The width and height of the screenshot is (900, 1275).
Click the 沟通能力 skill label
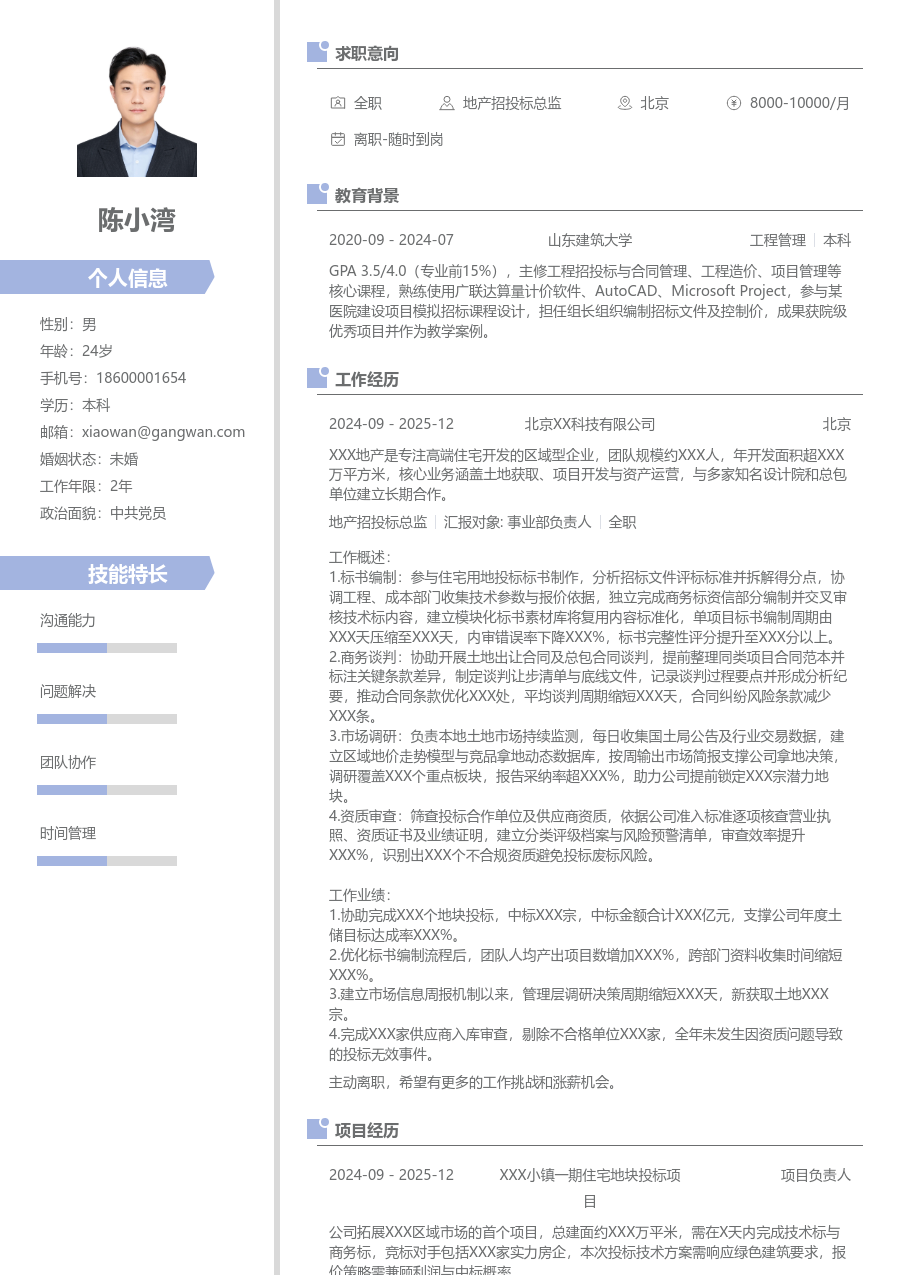pos(68,620)
